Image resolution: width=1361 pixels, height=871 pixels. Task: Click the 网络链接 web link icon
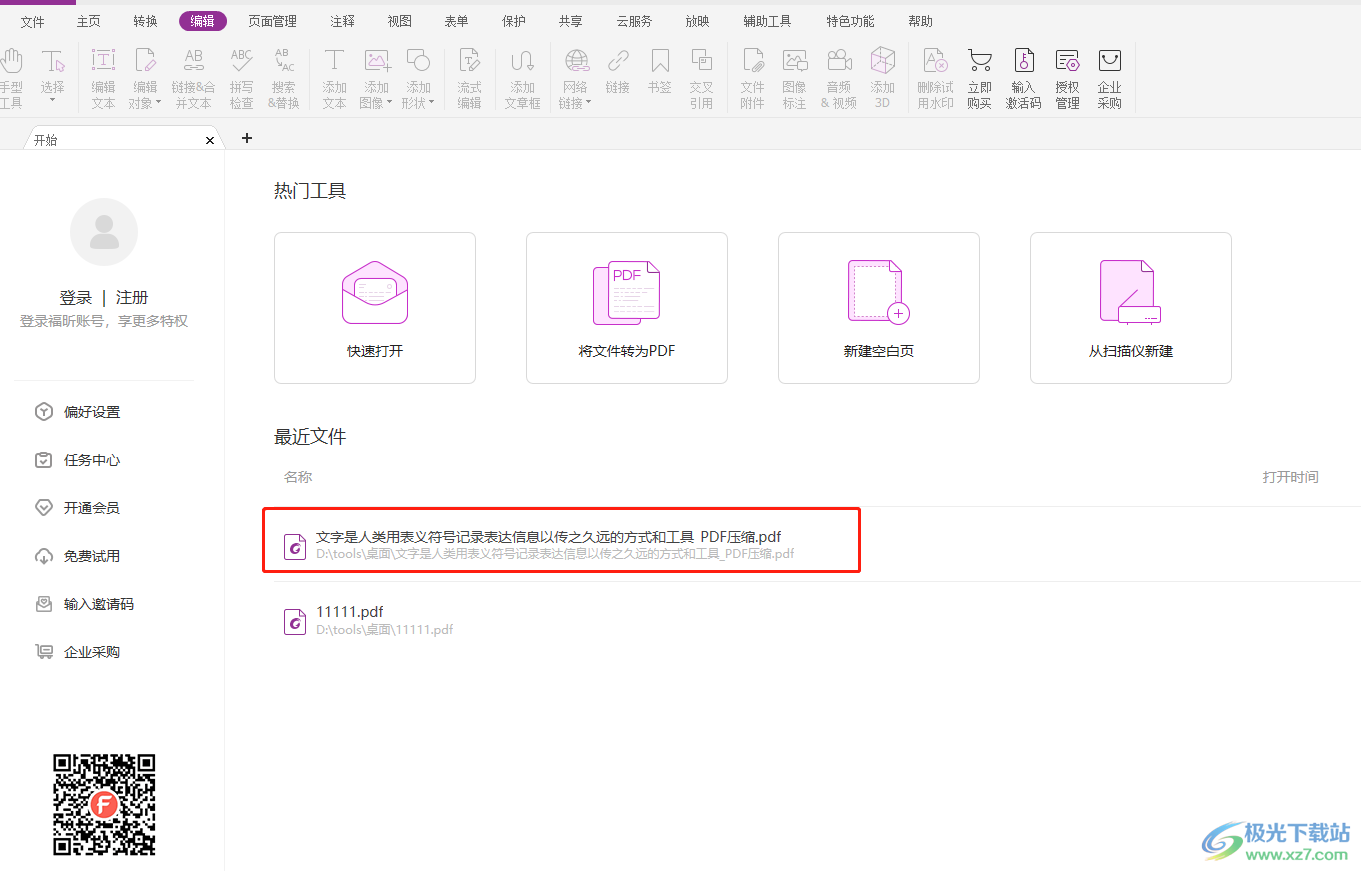pyautogui.click(x=576, y=62)
